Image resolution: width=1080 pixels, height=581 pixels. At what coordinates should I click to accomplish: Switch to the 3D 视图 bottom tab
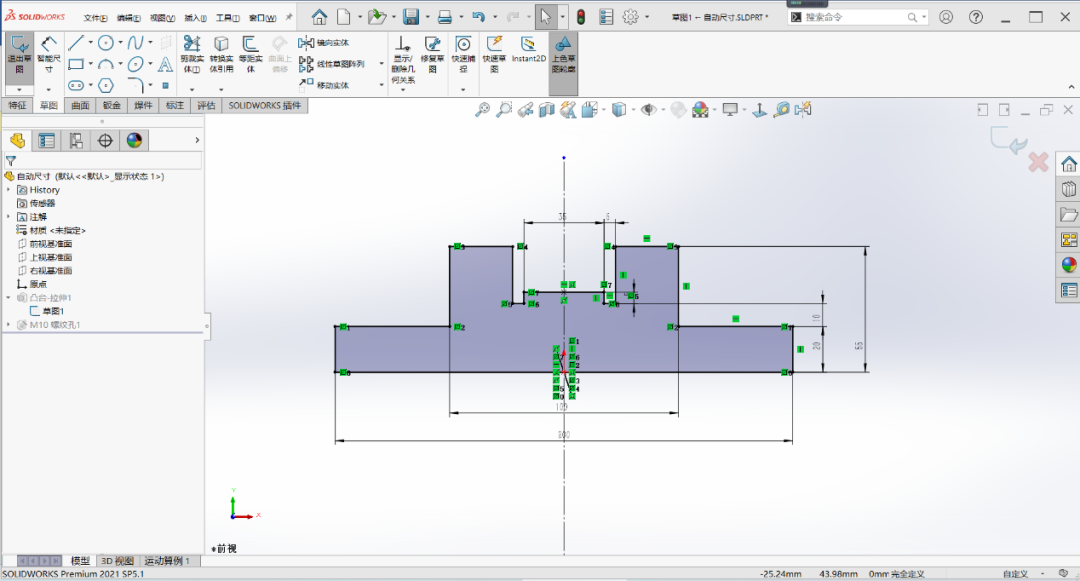(x=117, y=561)
